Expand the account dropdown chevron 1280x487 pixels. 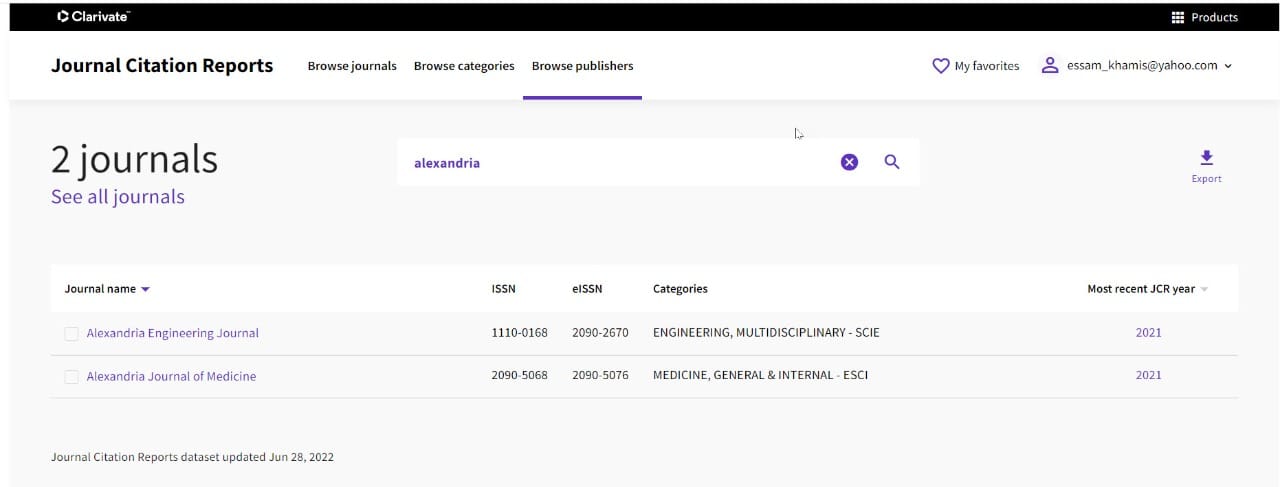1228,66
